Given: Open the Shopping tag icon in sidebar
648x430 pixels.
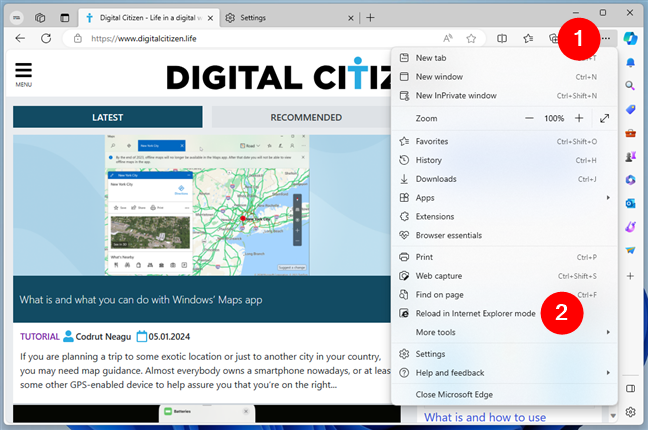Looking at the screenshot, I should coord(630,109).
